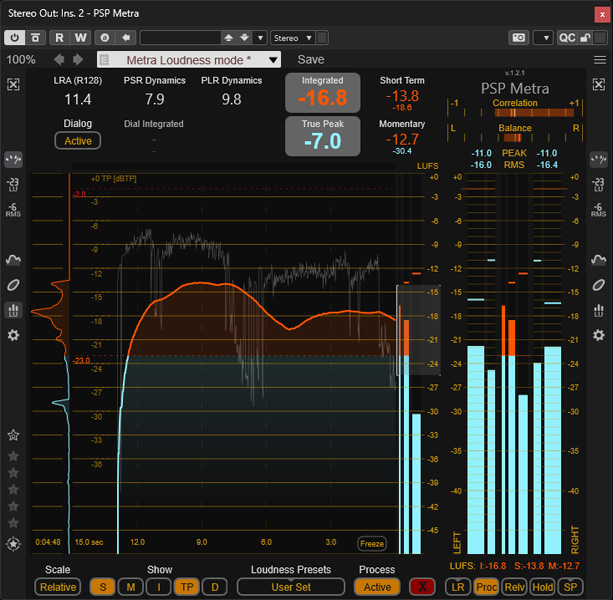
Task: Click the lock icon next to QC
Action: point(586,38)
